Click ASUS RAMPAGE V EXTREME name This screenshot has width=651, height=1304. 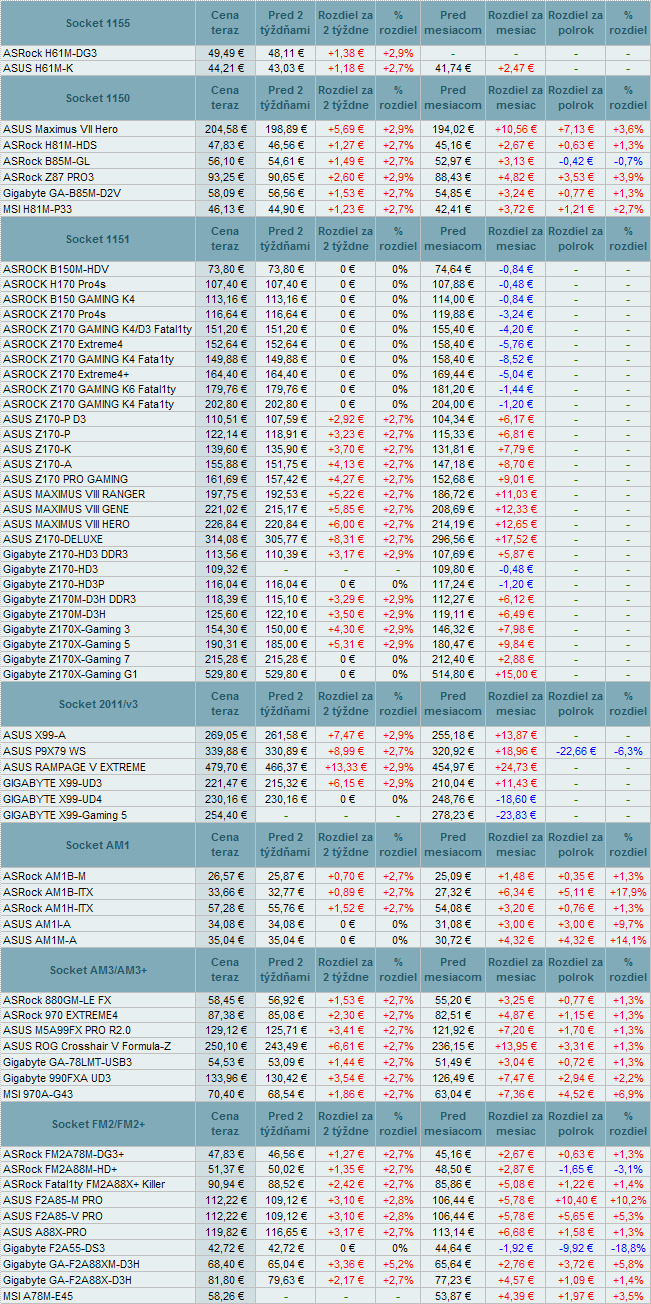click(74, 767)
